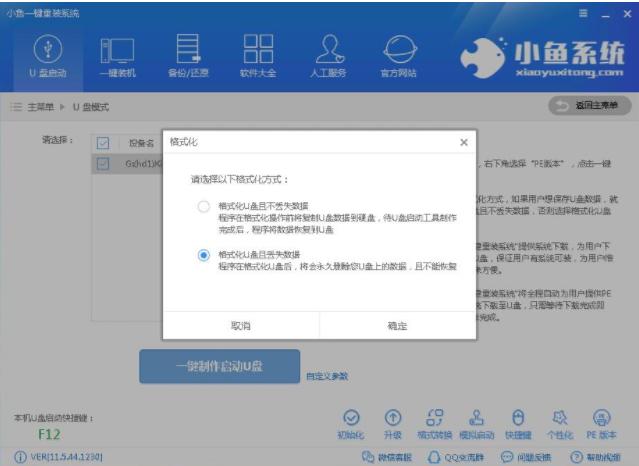Open QQ交流群 in the status bar
This screenshot has height=466, width=639.
[456, 457]
